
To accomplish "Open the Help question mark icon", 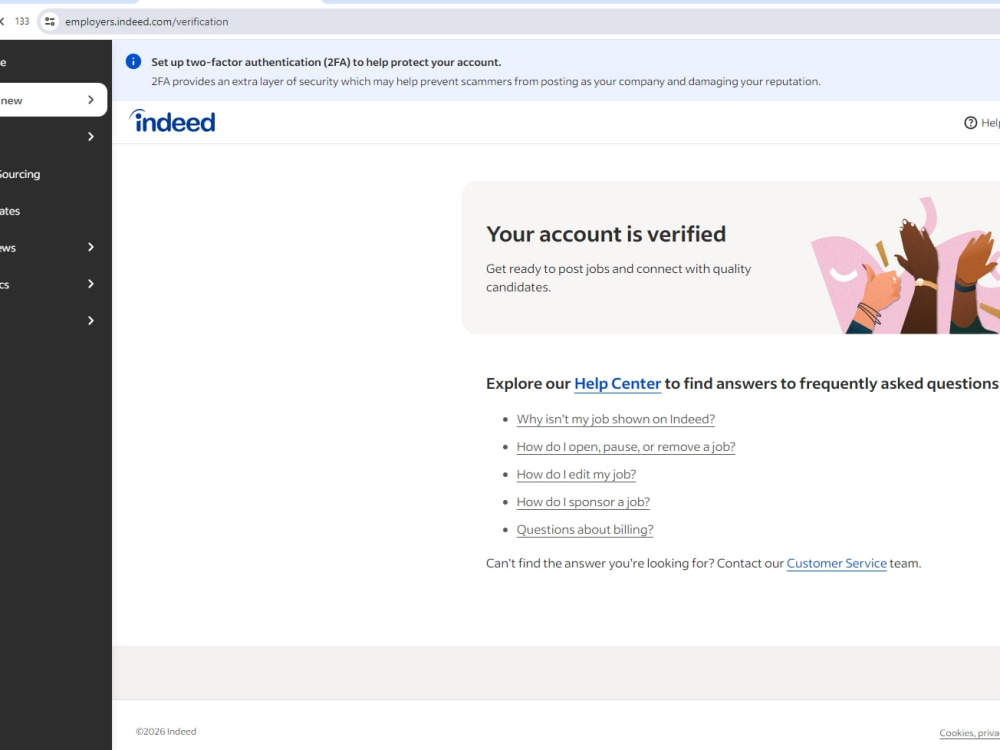I will [970, 122].
